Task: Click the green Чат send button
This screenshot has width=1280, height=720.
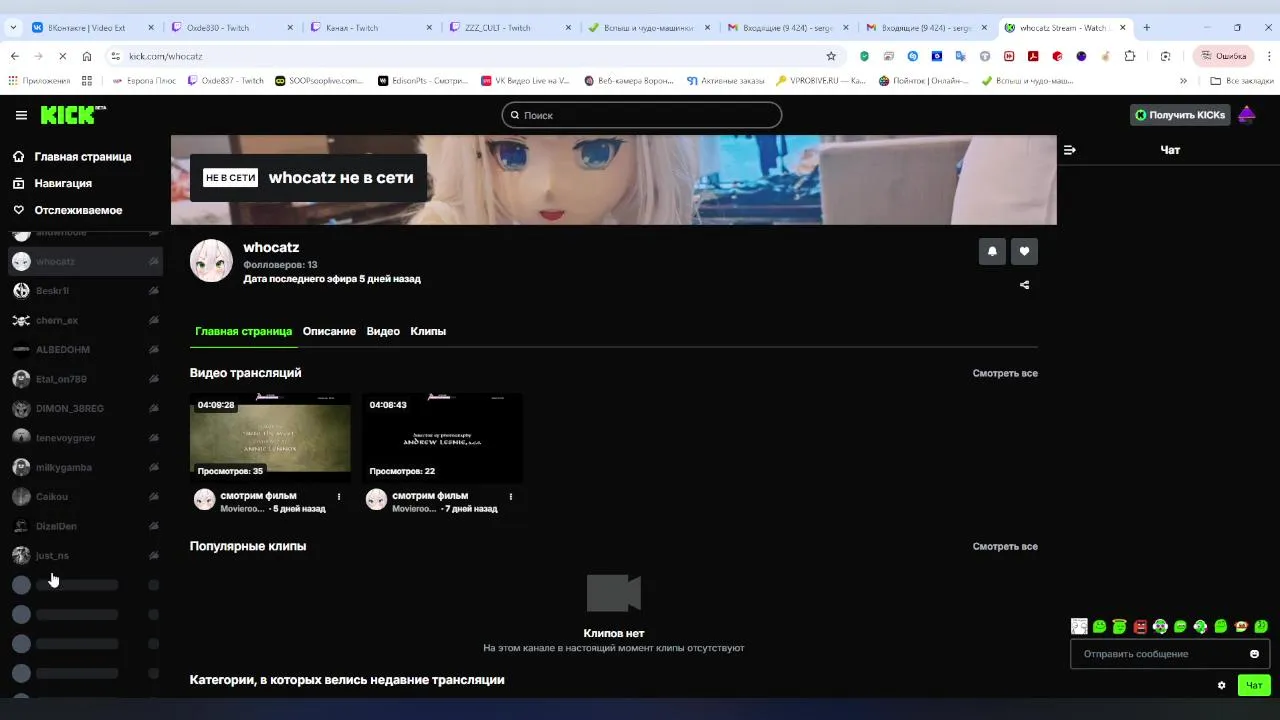Action: 1254,685
